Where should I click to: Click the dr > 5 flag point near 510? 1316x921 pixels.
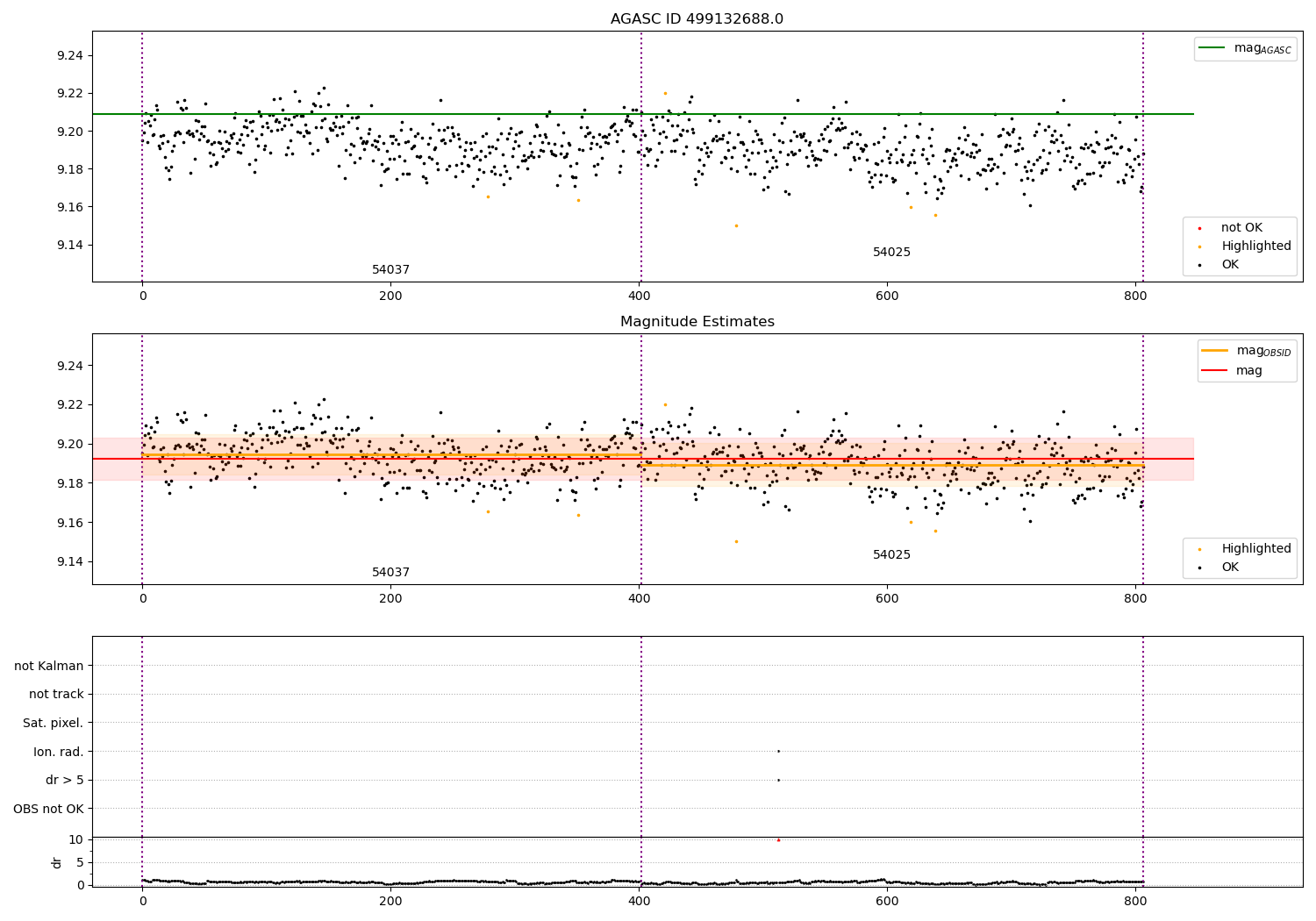pos(778,780)
